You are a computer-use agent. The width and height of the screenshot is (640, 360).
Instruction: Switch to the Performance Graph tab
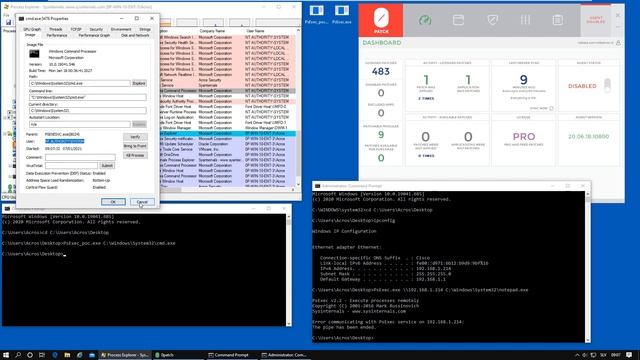click(94, 36)
